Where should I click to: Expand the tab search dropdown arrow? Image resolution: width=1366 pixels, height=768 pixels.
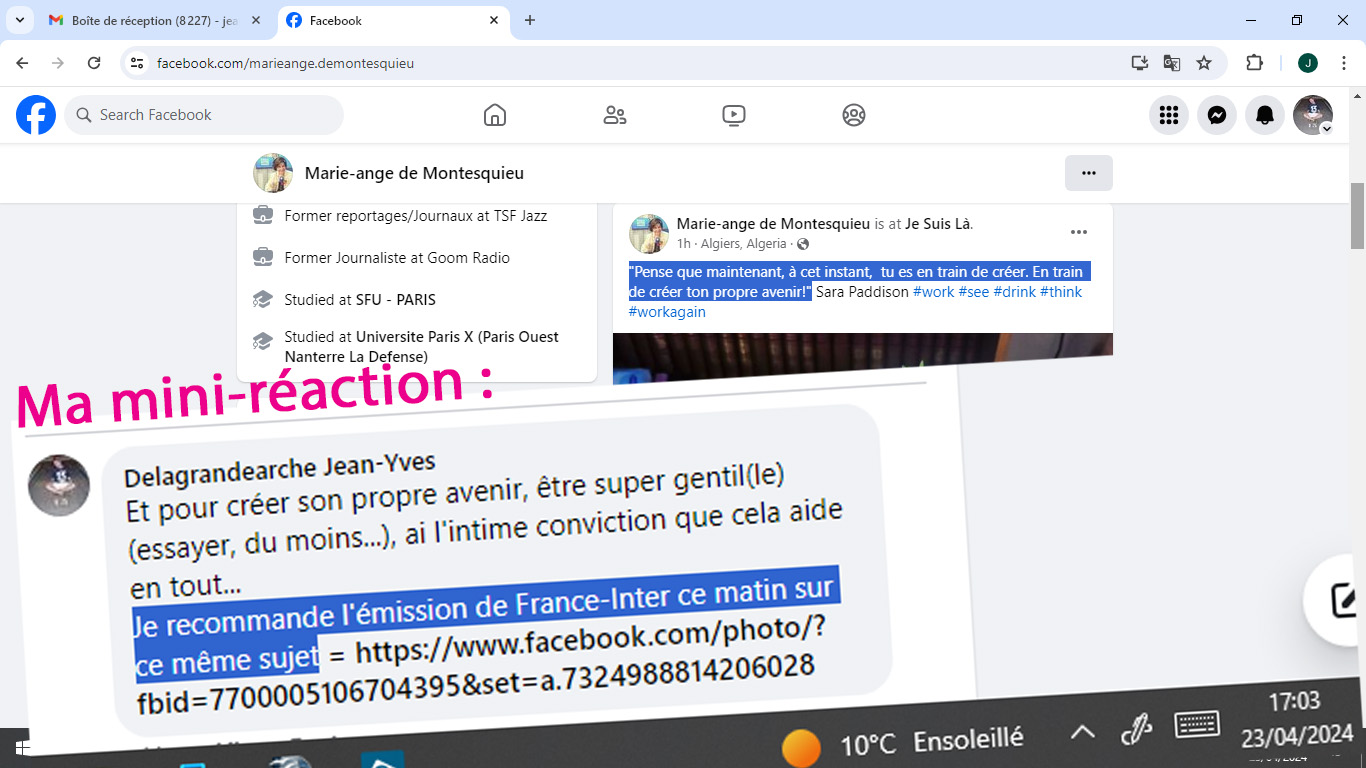coord(18,20)
